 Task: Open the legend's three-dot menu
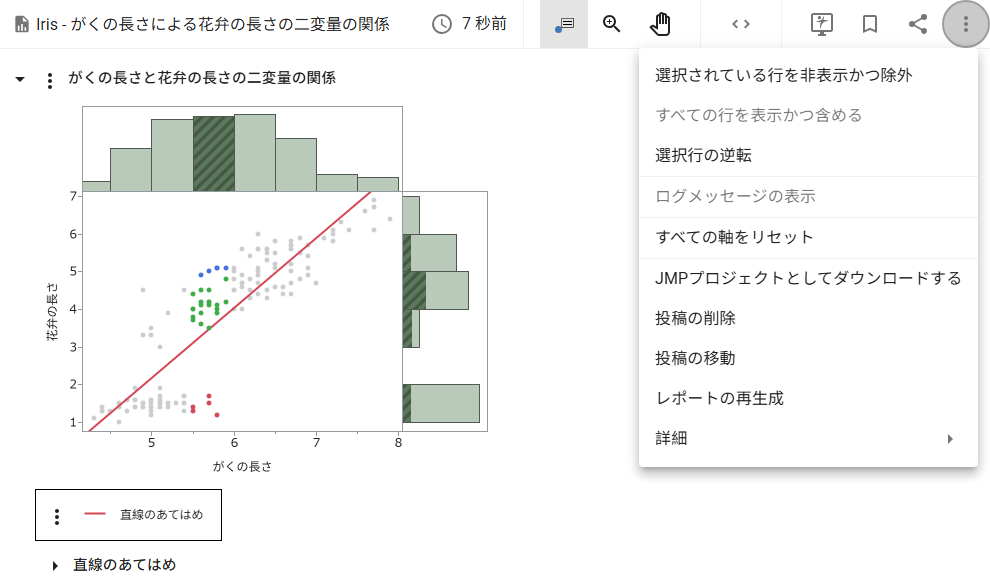pyautogui.click(x=57, y=517)
